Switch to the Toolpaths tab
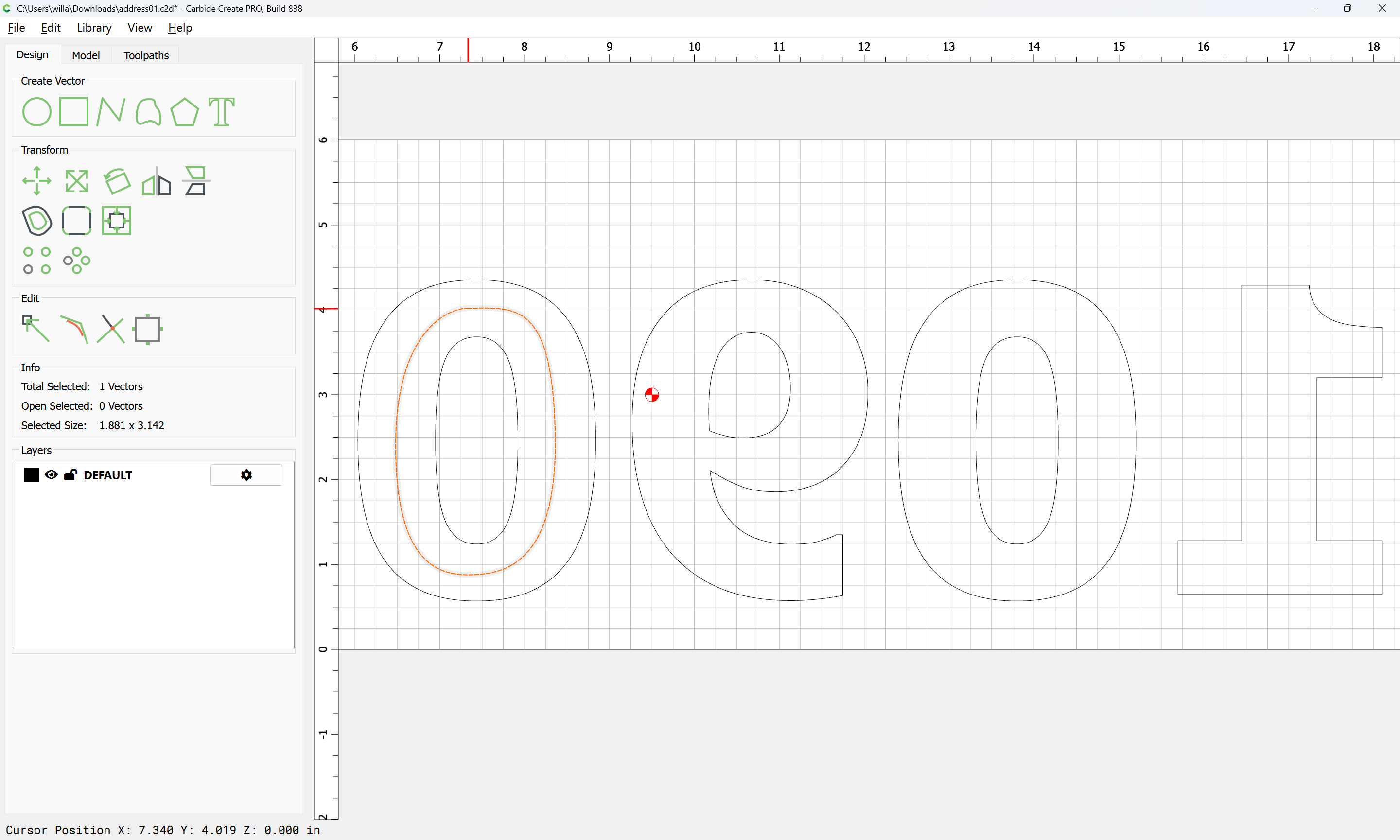Image resolution: width=1400 pixels, height=840 pixels. tap(146, 55)
